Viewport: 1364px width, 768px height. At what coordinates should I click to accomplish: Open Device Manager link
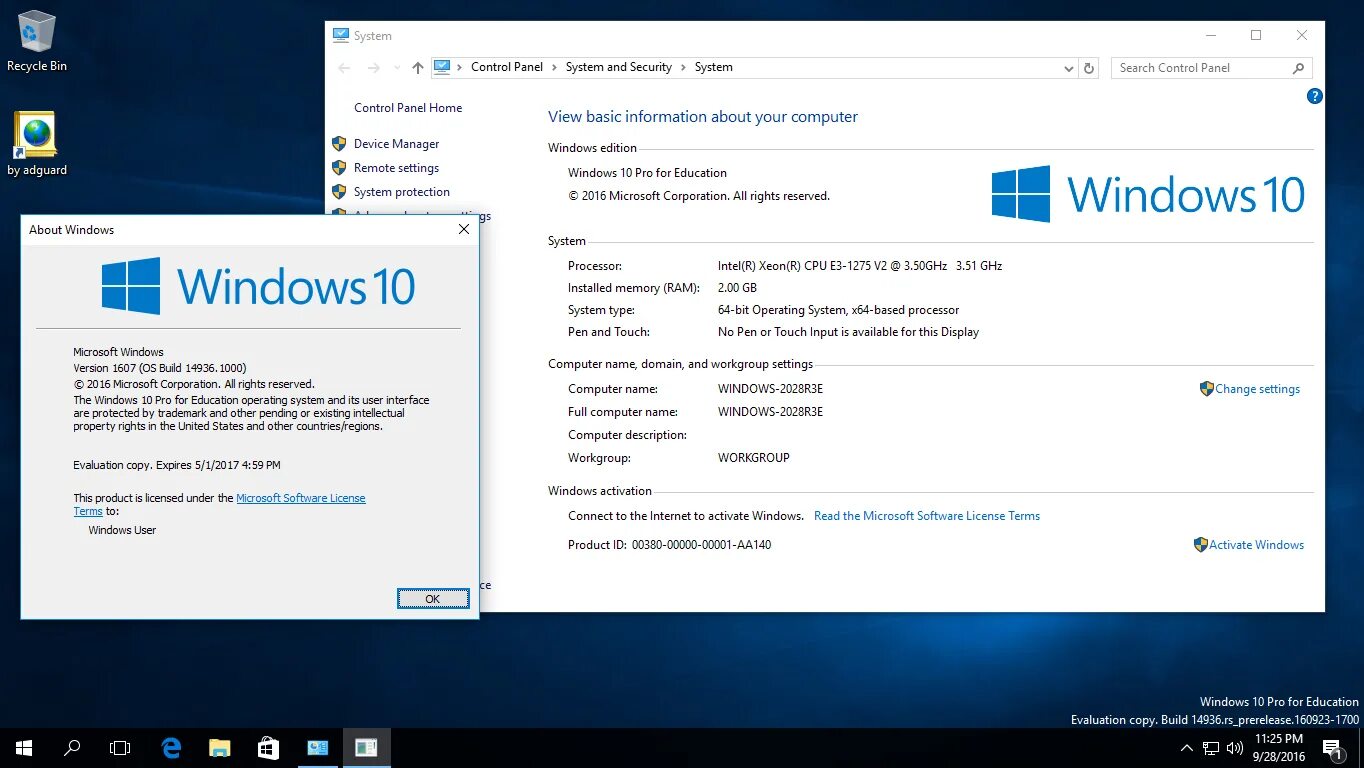[x=396, y=144]
